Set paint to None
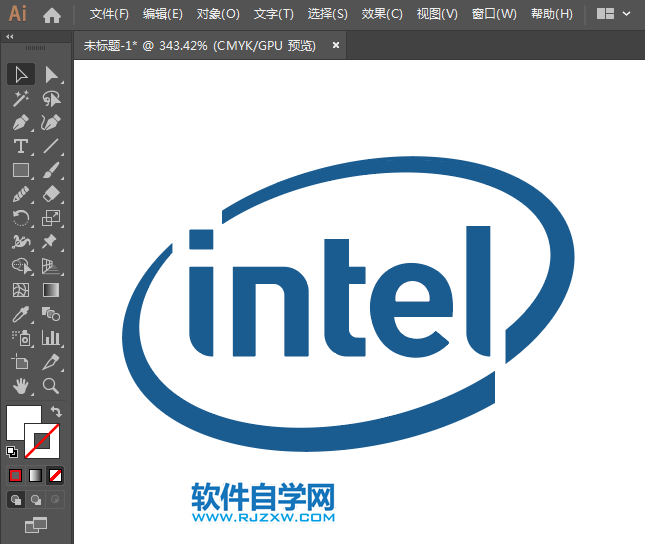 coord(55,475)
